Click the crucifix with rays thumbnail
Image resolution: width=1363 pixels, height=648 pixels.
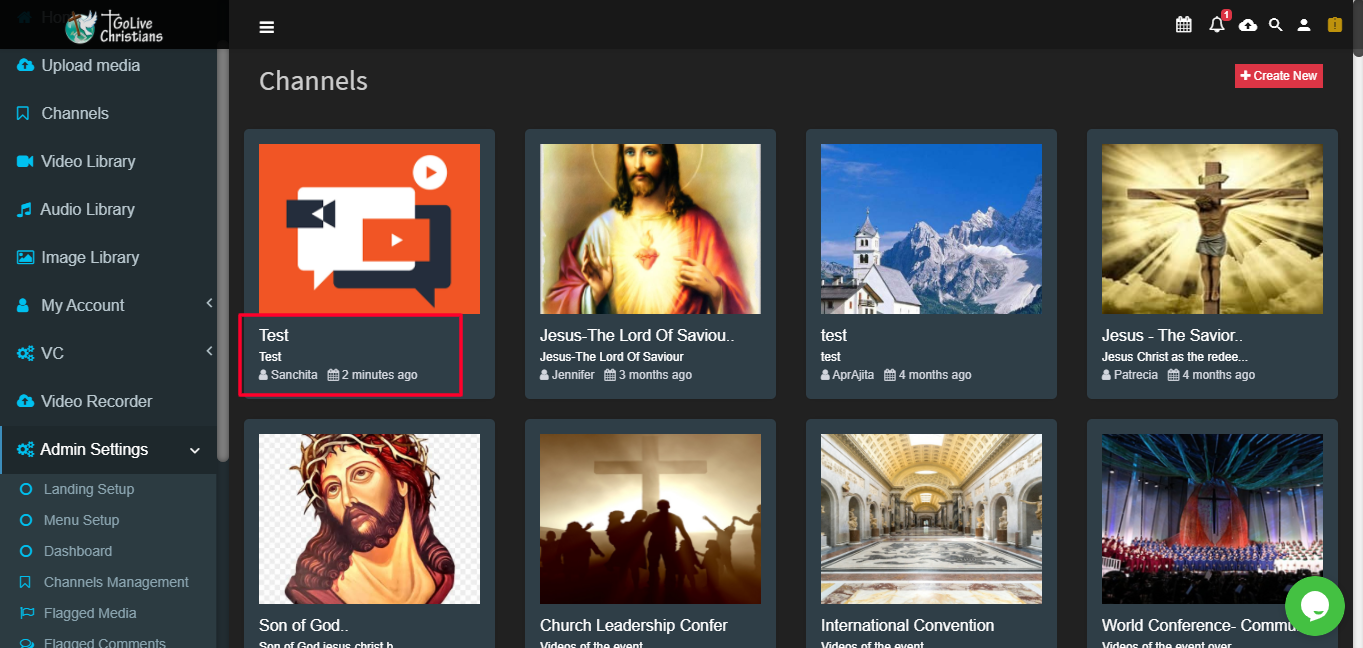point(1212,229)
